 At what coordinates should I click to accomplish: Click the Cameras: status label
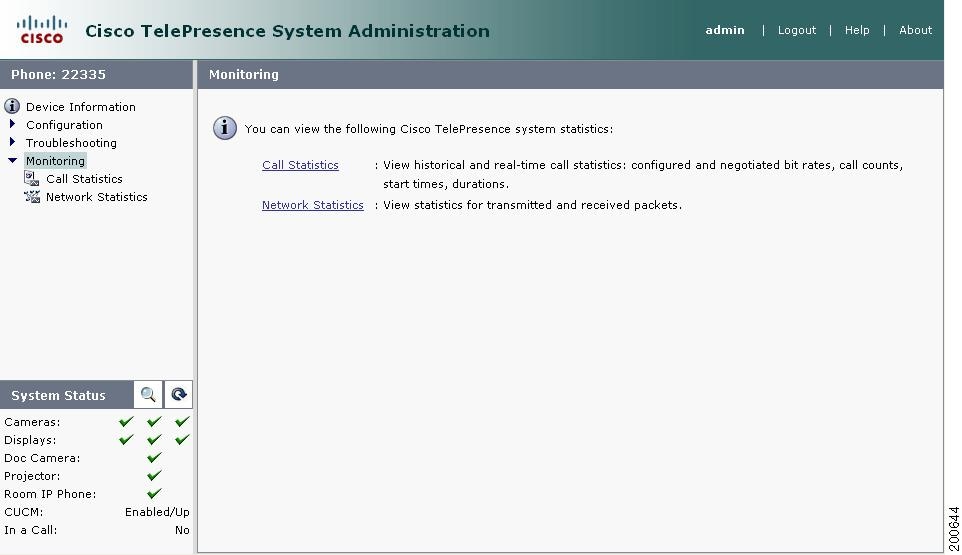click(32, 422)
